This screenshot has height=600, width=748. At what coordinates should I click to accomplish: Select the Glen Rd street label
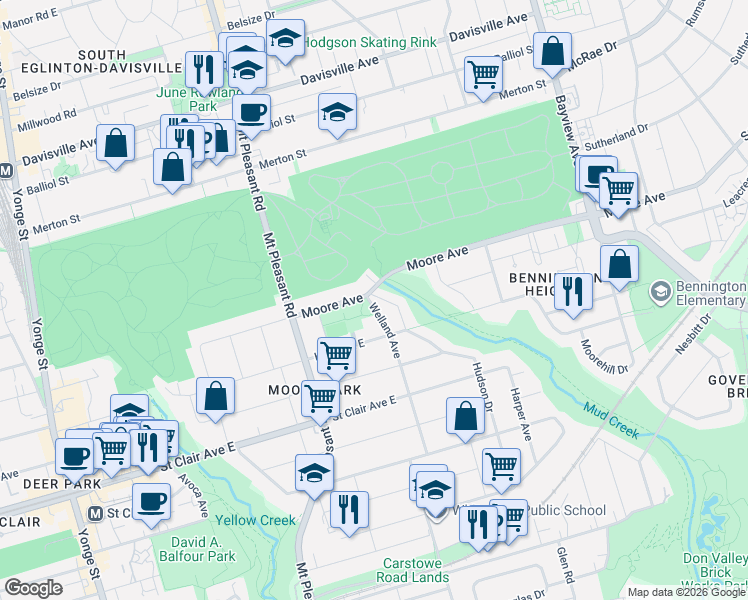pyautogui.click(x=565, y=565)
